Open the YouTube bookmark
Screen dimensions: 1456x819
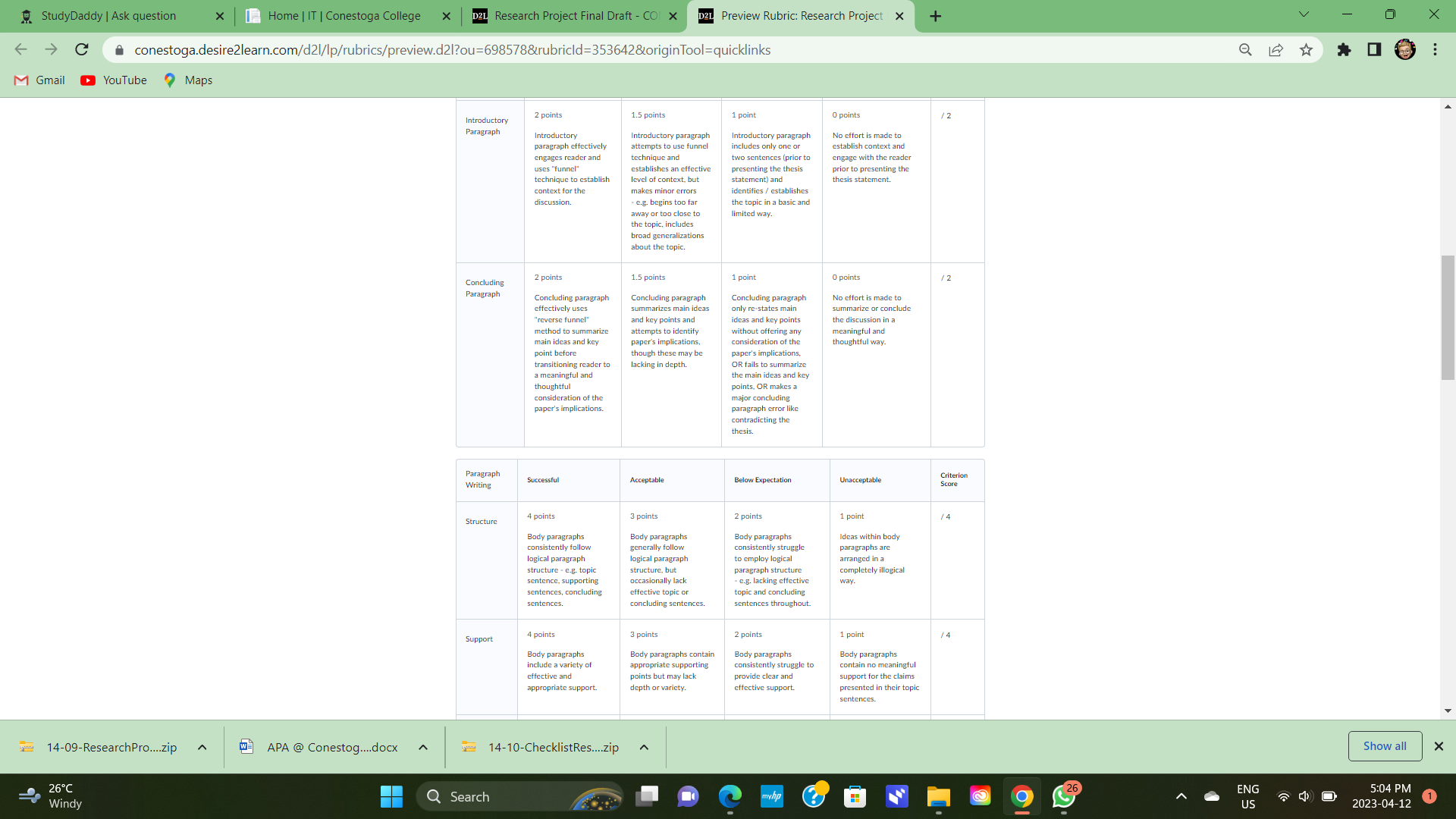tap(114, 80)
